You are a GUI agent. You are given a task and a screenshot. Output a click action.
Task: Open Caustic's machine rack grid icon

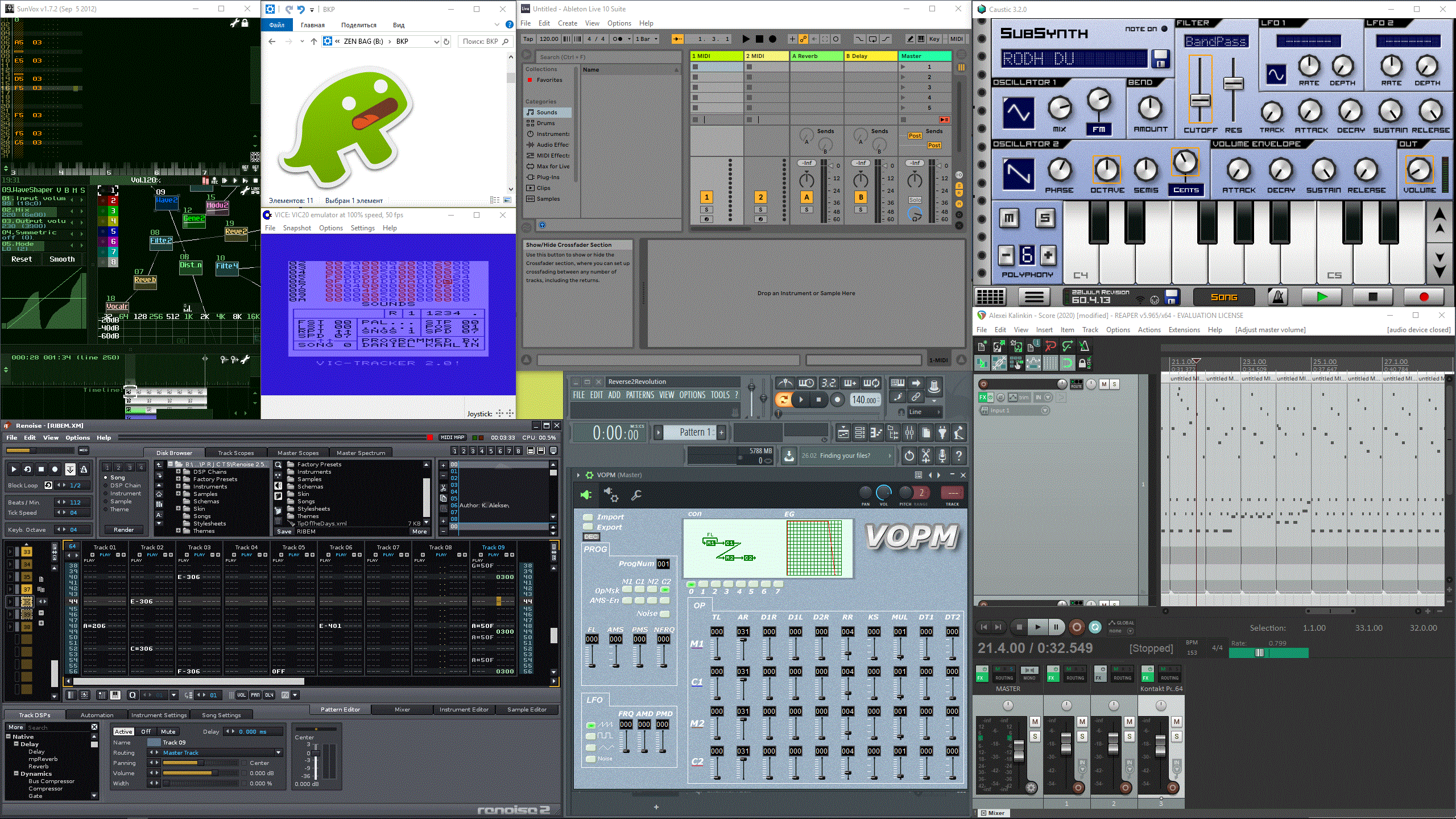pyautogui.click(x=990, y=297)
